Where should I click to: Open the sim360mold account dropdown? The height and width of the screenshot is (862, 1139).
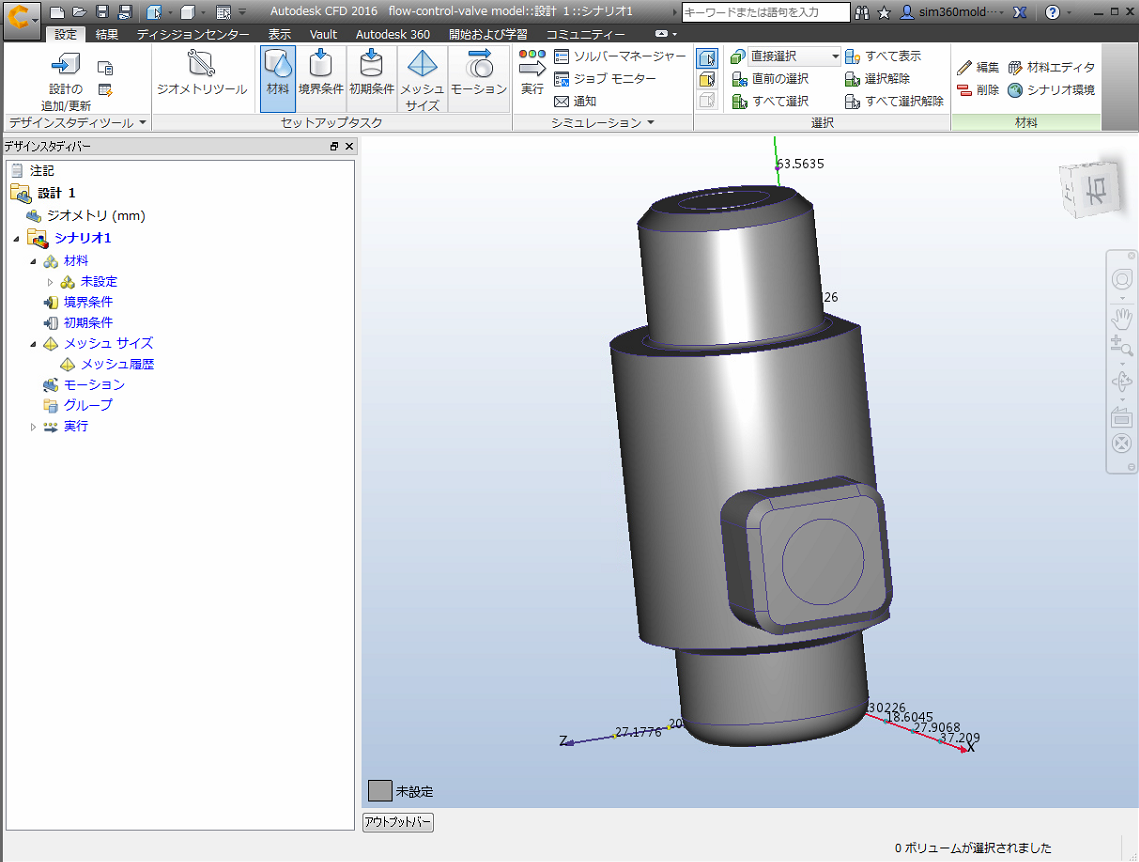pos(952,12)
